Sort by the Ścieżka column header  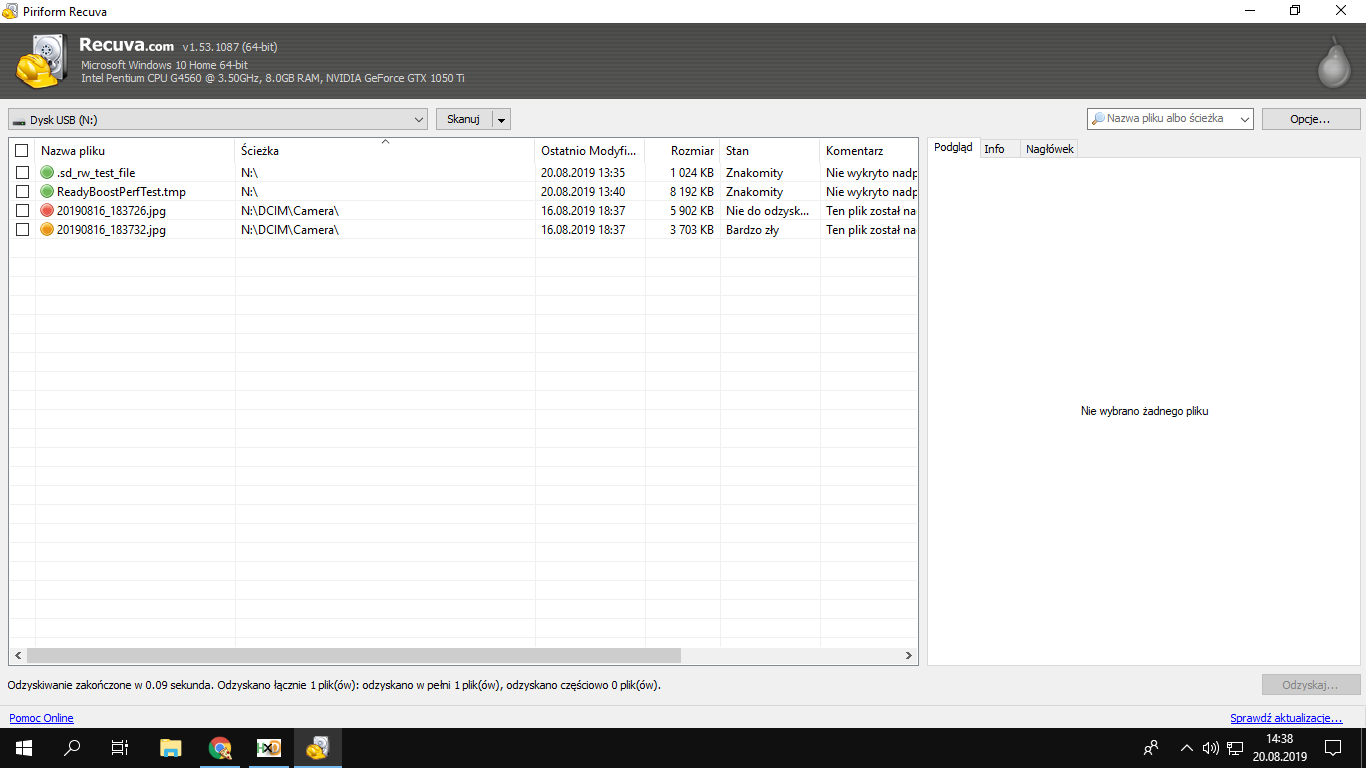click(x=385, y=151)
